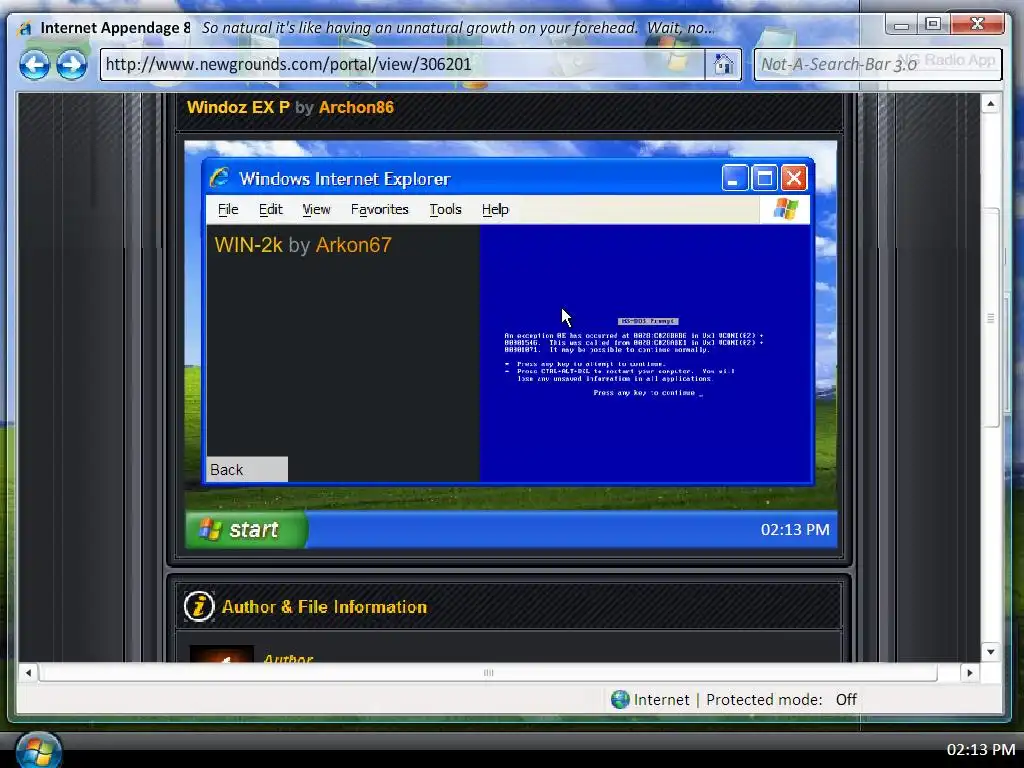This screenshot has width=1024, height=768.
Task: Open the Vista start orb on the taskbar
Action: point(38,750)
